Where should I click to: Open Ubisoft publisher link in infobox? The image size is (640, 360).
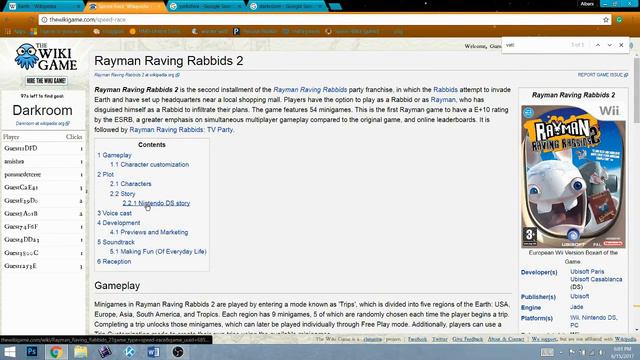(580, 296)
